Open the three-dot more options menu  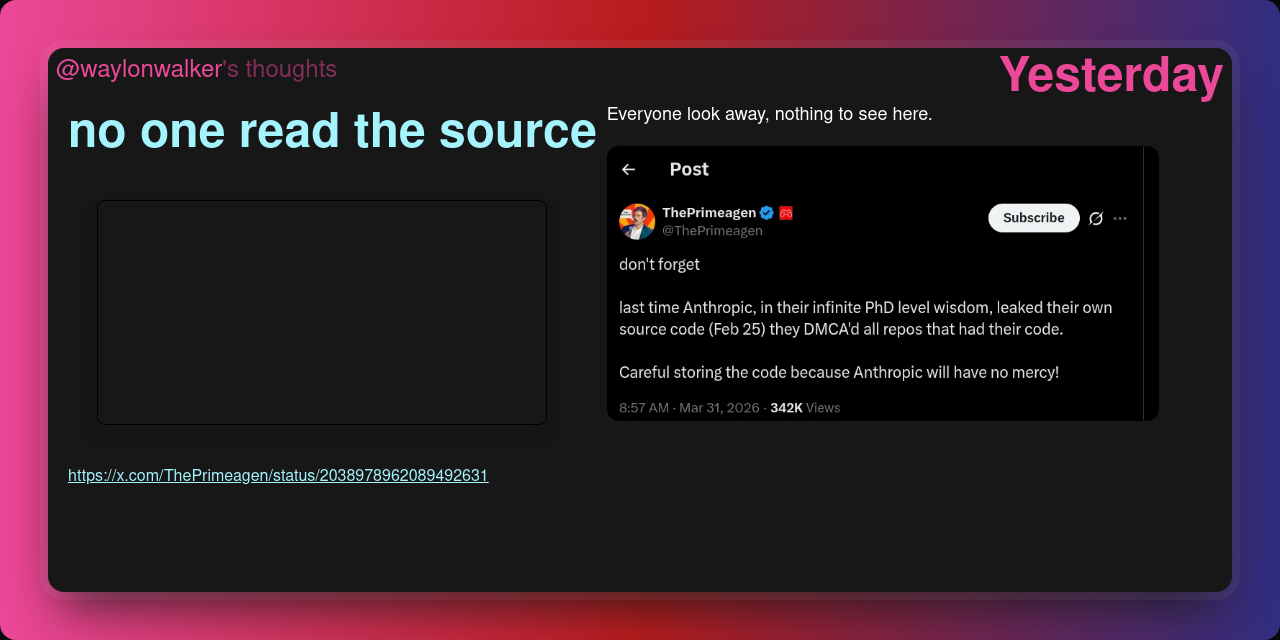click(1120, 218)
